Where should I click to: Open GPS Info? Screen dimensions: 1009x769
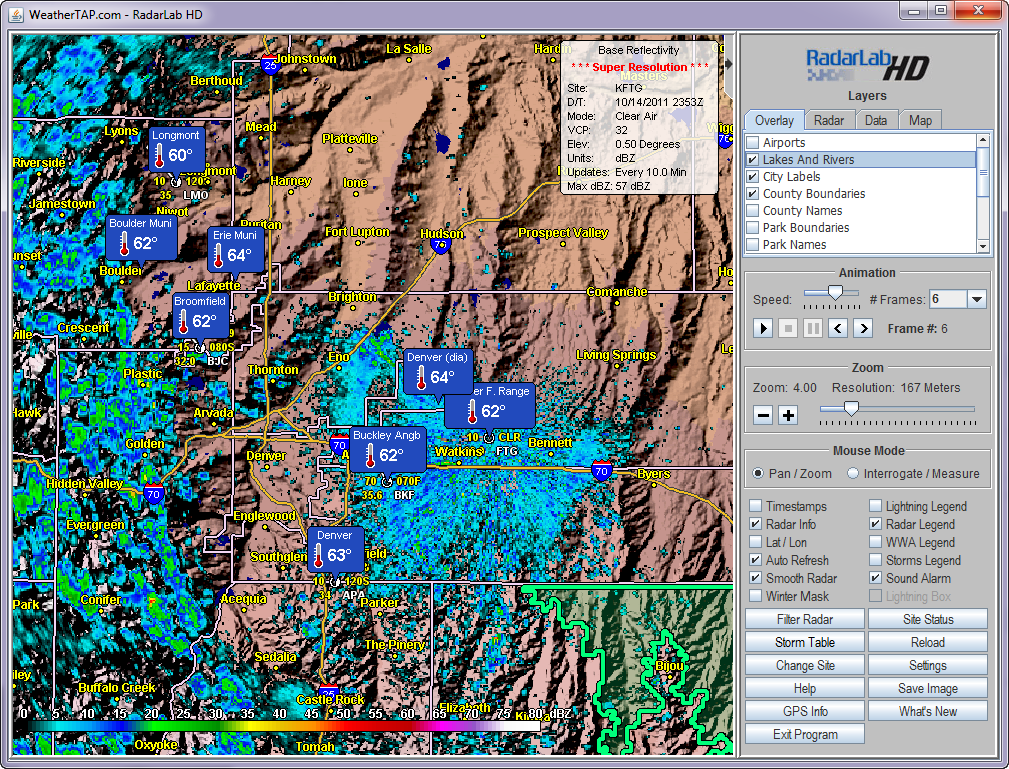pyautogui.click(x=805, y=712)
